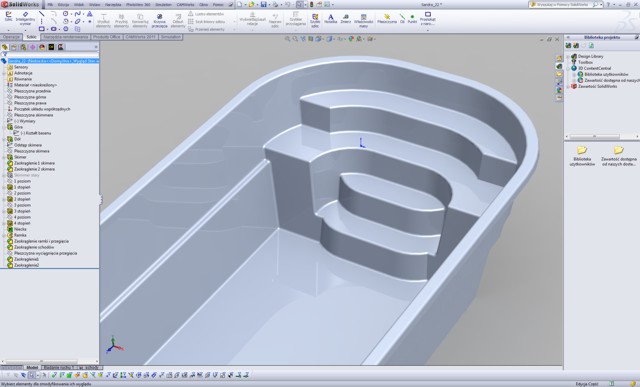This screenshot has height=387, width=640.
Task: Choose the Punkt reference point tool
Action: point(412,19)
